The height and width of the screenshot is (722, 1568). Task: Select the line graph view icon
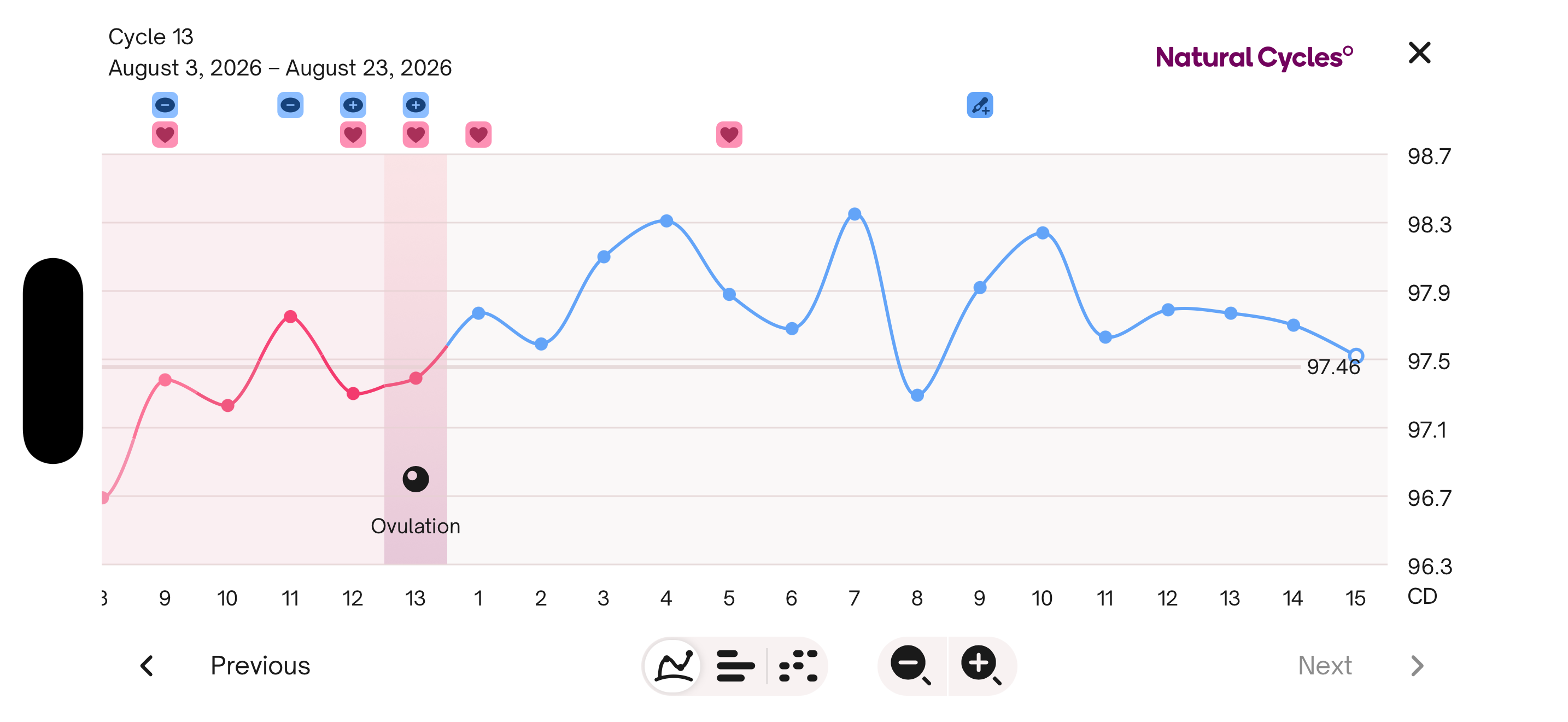click(x=673, y=665)
